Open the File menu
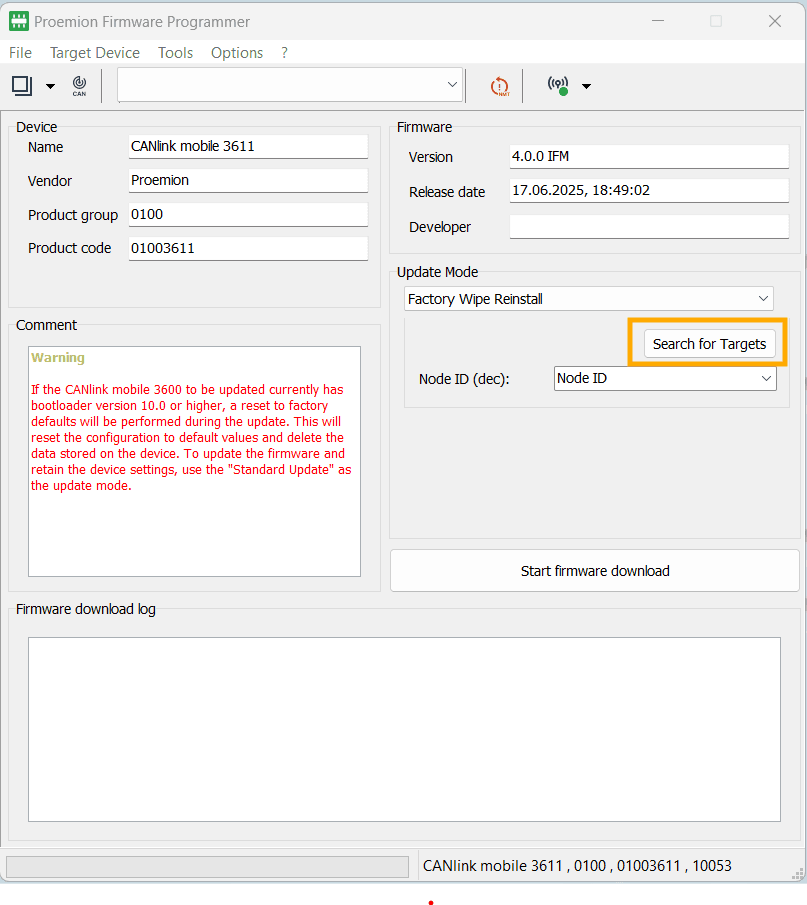This screenshot has width=807, height=905. click(x=20, y=52)
